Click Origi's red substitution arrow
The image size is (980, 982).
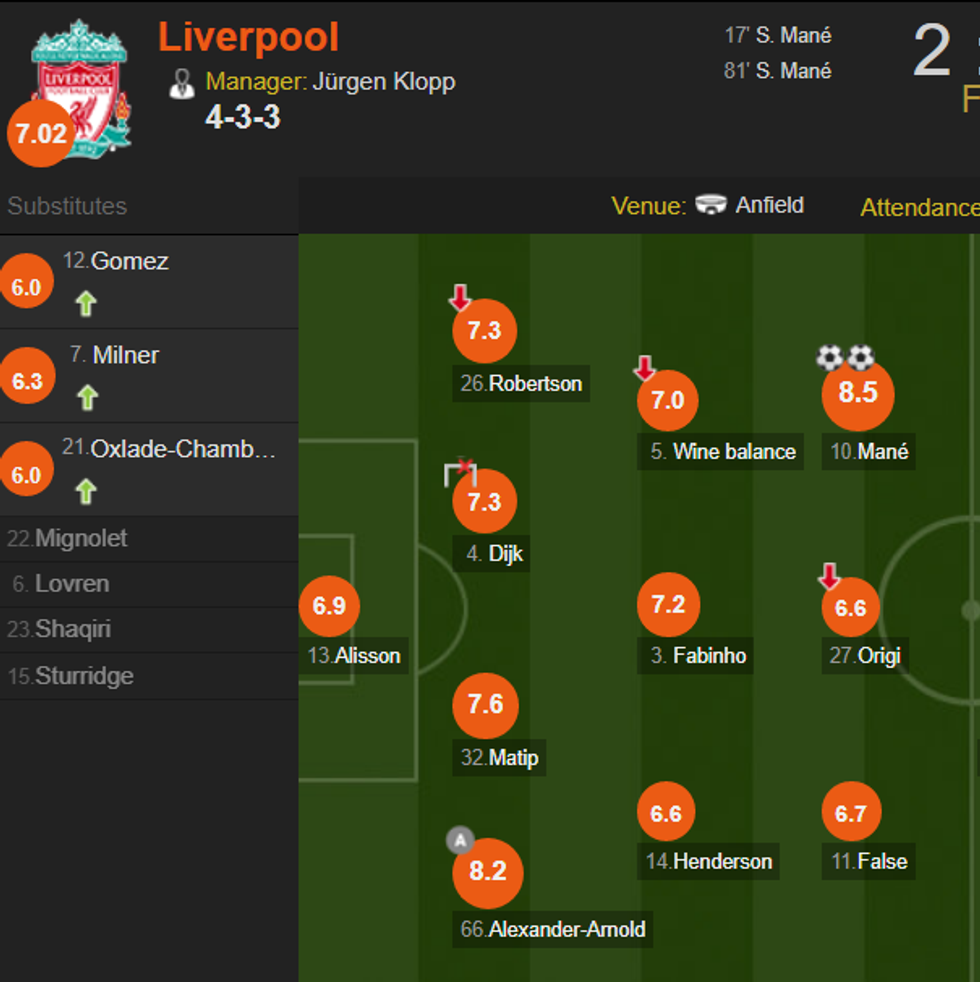tap(829, 576)
